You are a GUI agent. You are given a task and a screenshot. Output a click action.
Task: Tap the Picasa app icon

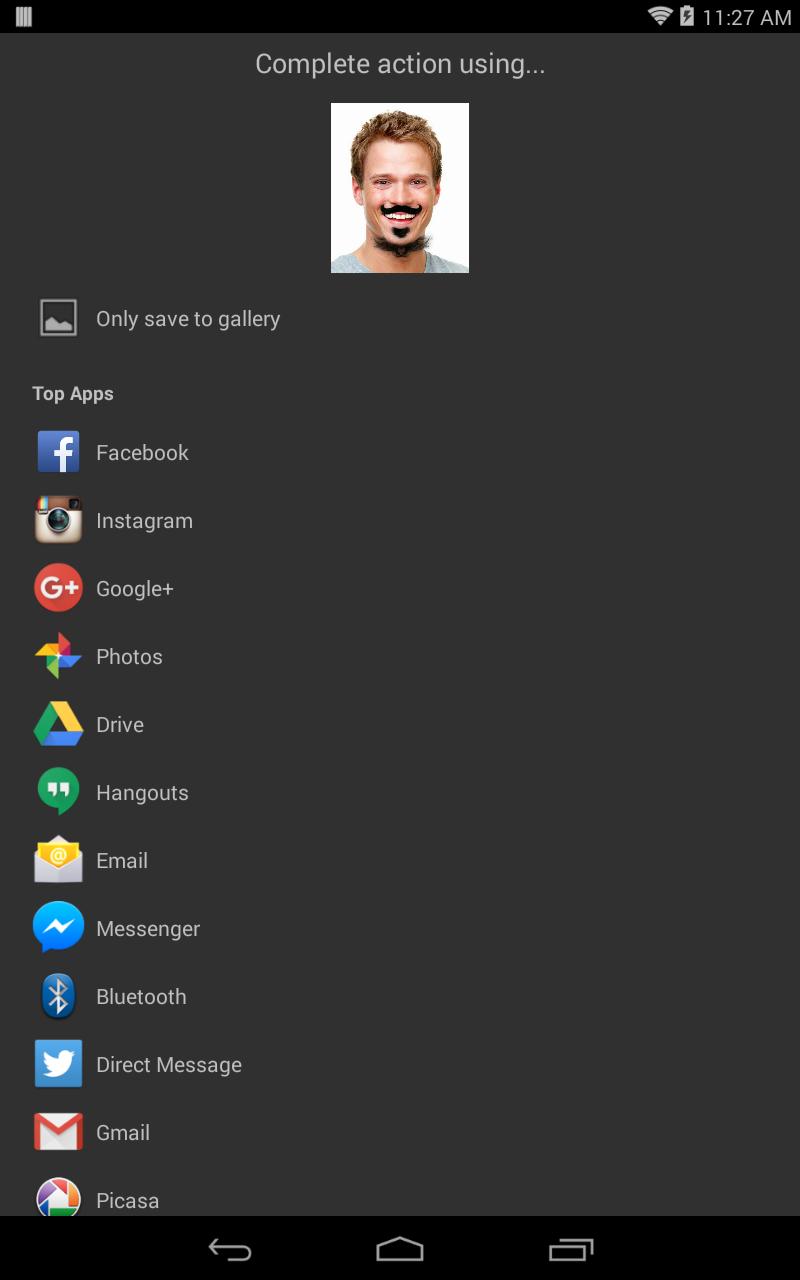point(58,1197)
